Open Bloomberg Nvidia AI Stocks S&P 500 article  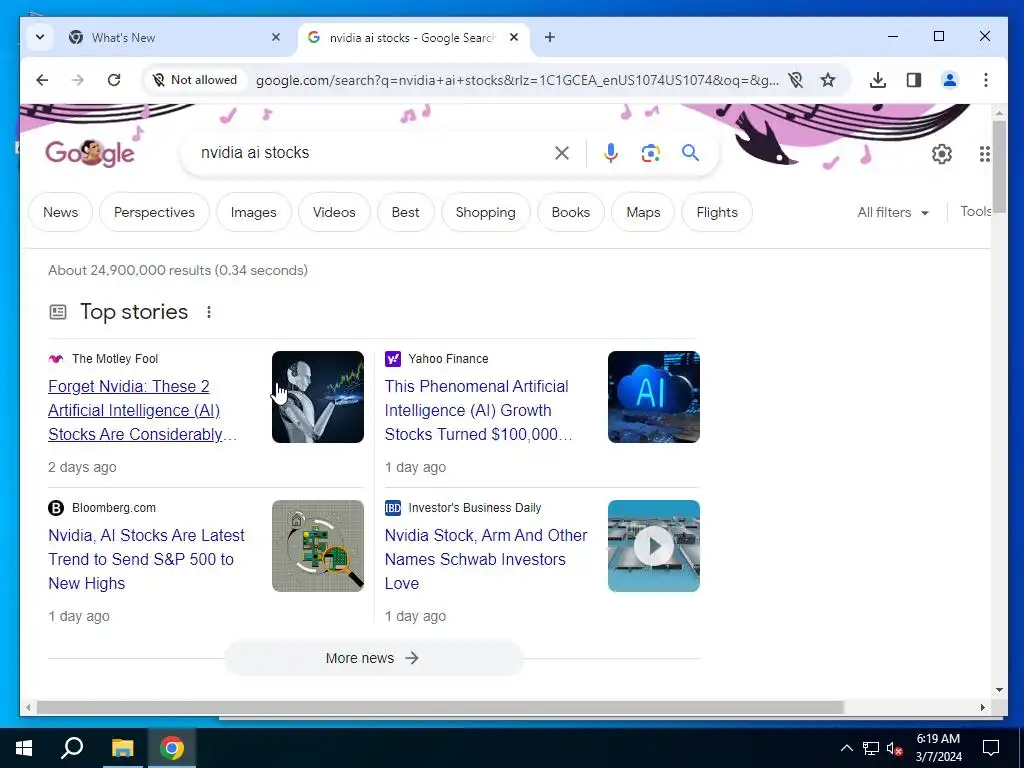(x=146, y=559)
